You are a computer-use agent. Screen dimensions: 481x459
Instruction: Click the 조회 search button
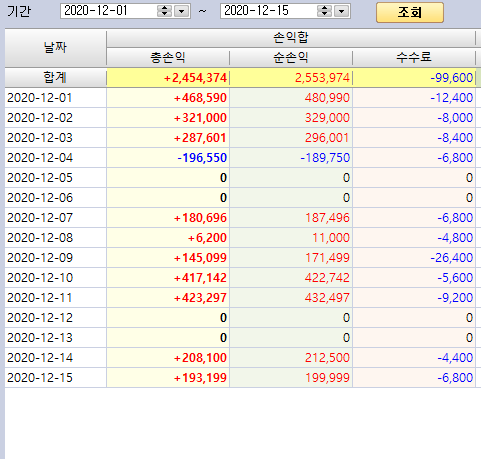[x=410, y=12]
